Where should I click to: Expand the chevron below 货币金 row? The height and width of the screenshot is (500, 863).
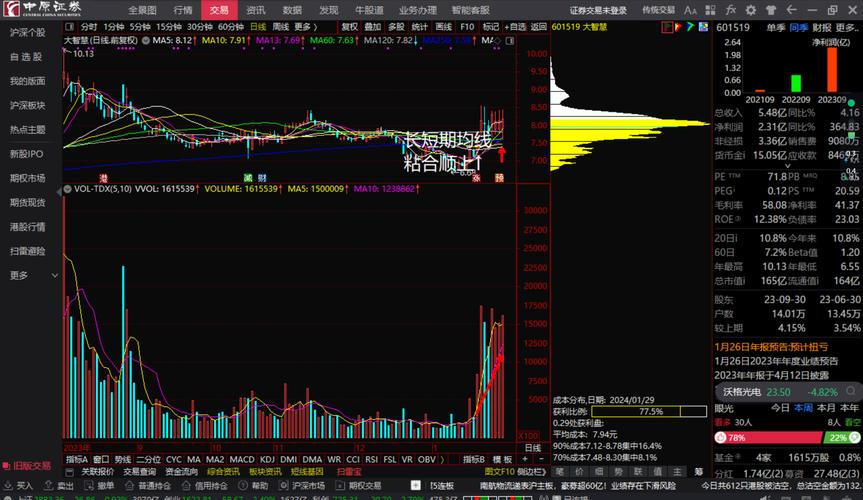pos(787,166)
